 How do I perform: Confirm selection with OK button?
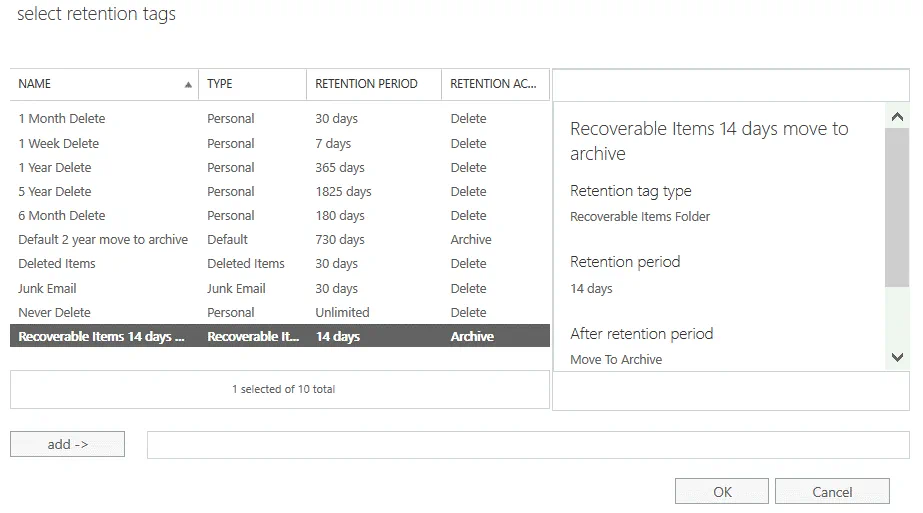(x=722, y=491)
